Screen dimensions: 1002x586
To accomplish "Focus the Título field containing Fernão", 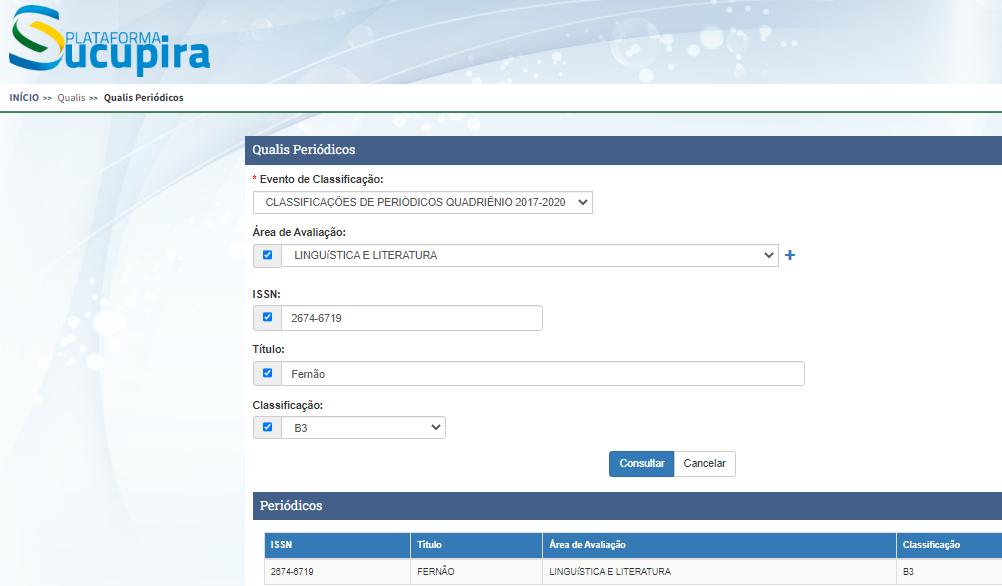I will 543,374.
